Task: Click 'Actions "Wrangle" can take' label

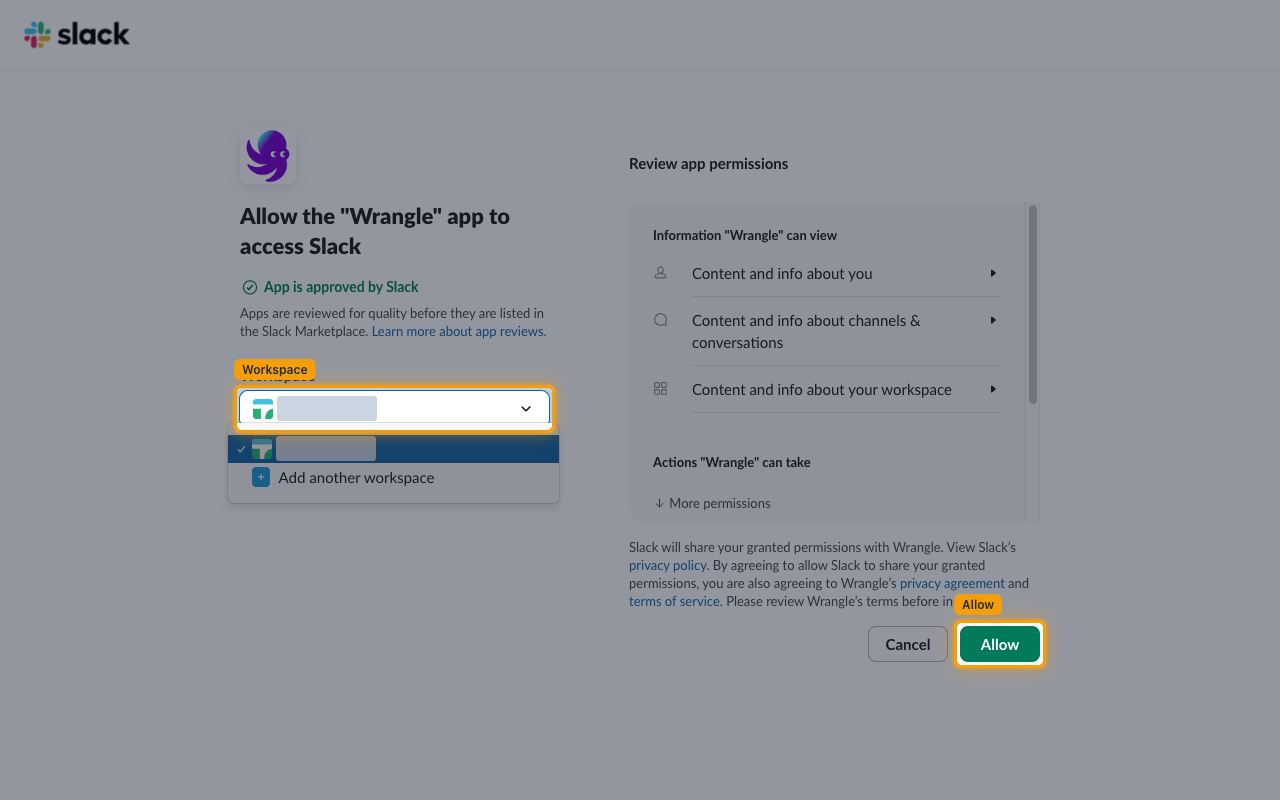Action: (732, 462)
